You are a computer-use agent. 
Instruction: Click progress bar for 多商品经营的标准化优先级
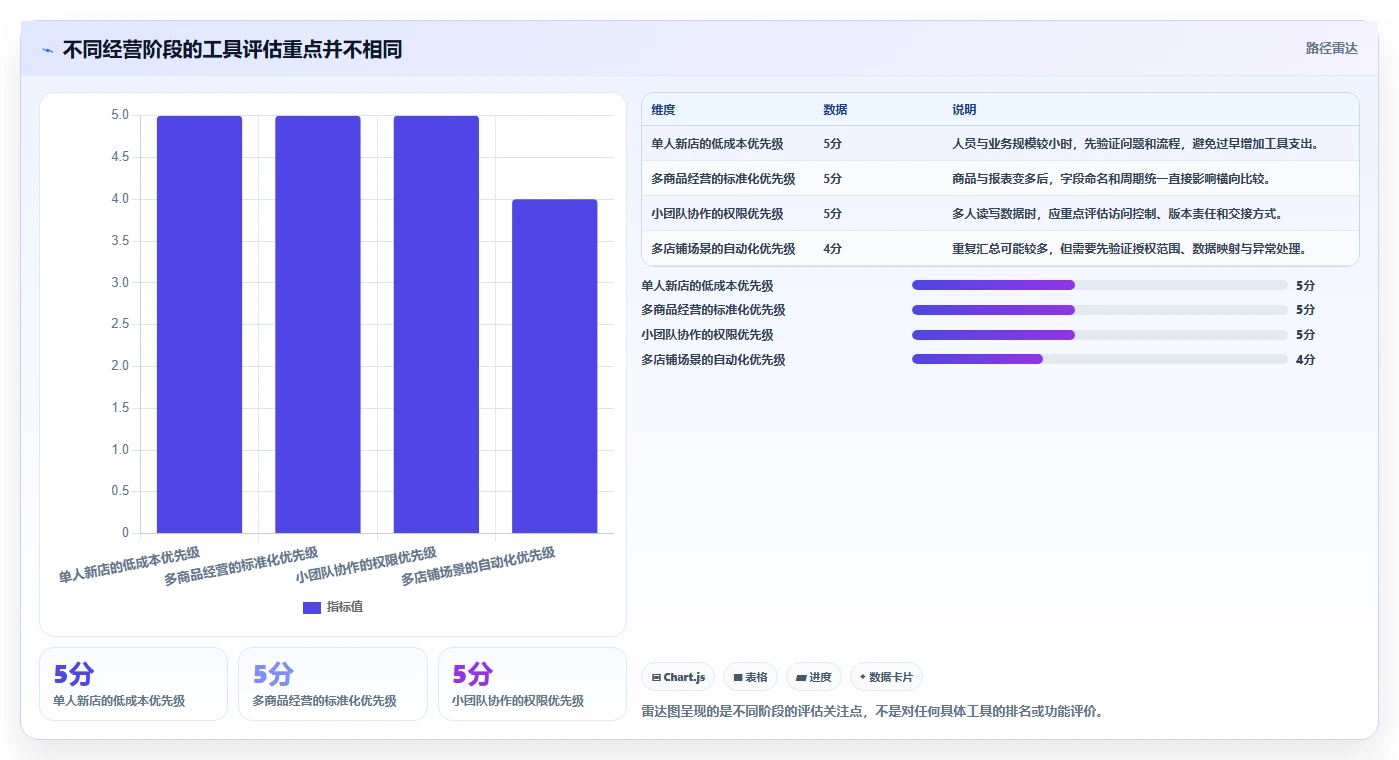1100,310
